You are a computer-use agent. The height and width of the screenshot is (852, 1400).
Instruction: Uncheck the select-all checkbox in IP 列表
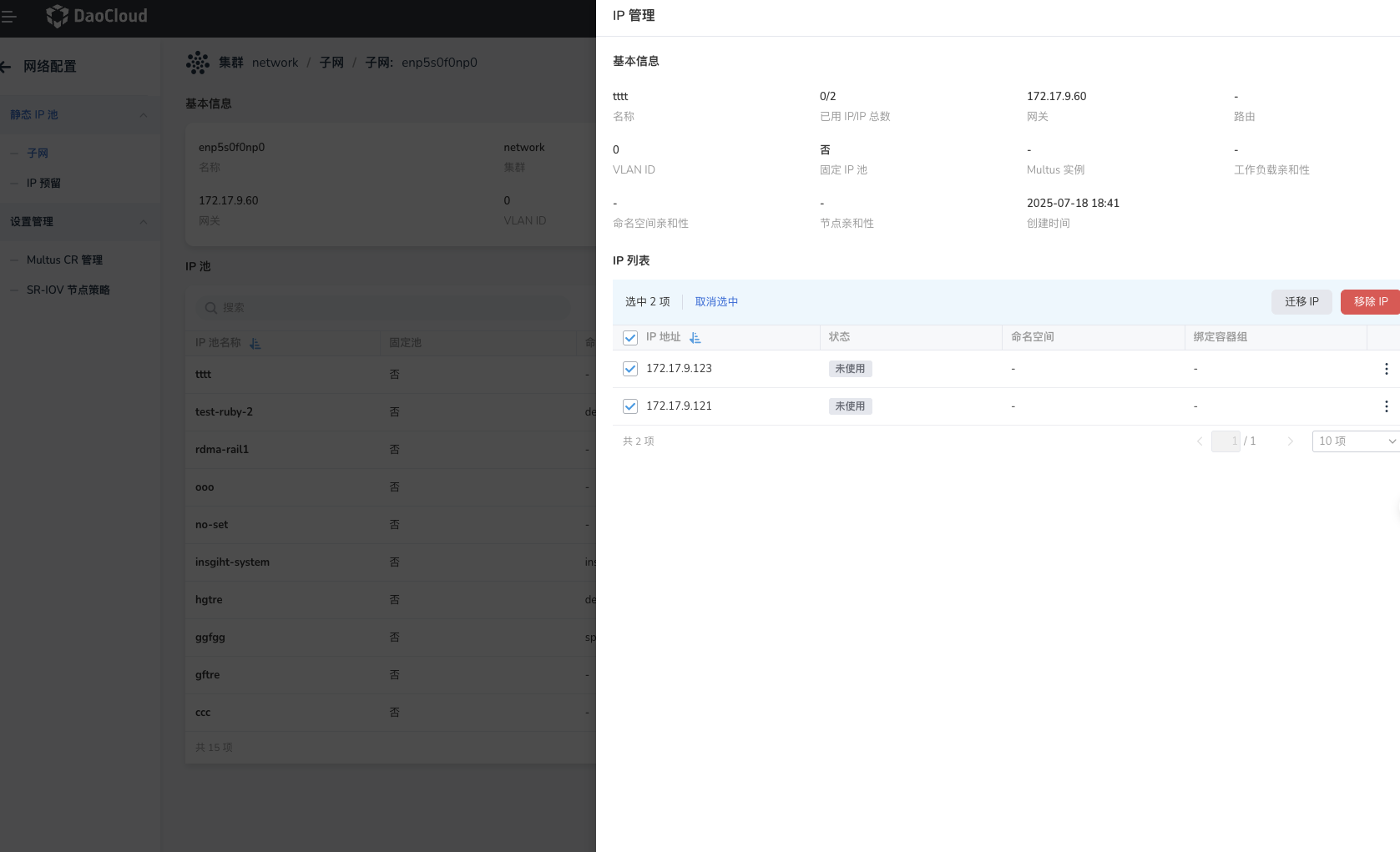click(630, 337)
